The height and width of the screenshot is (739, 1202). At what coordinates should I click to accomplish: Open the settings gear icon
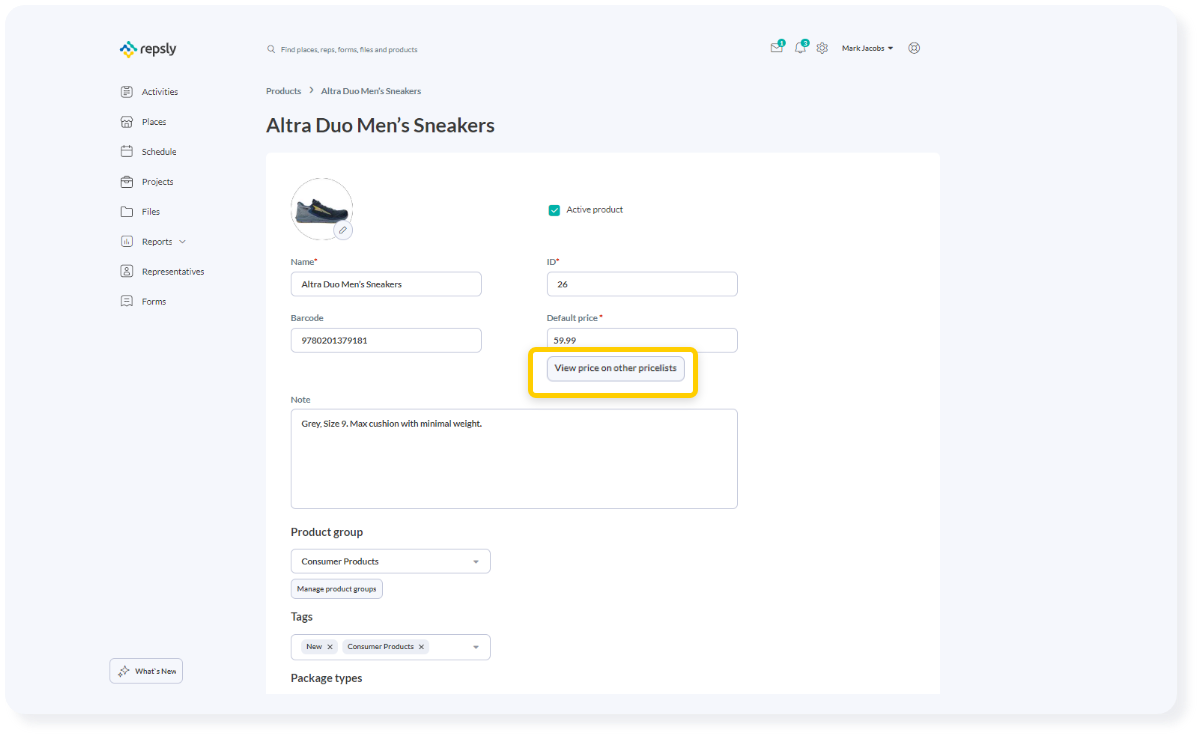pyautogui.click(x=822, y=48)
